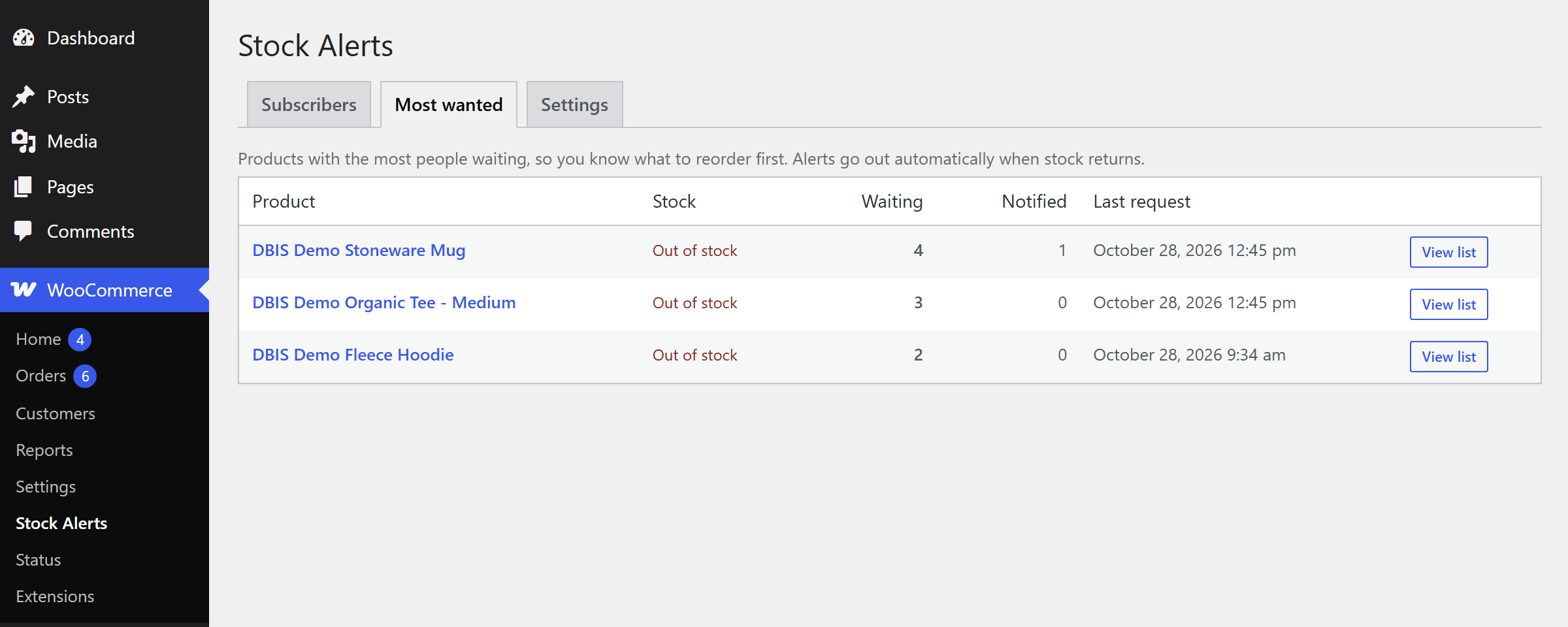This screenshot has width=1568, height=627.
Task: Open DBIS Demo Fleece Hoodie link
Action: point(353,355)
